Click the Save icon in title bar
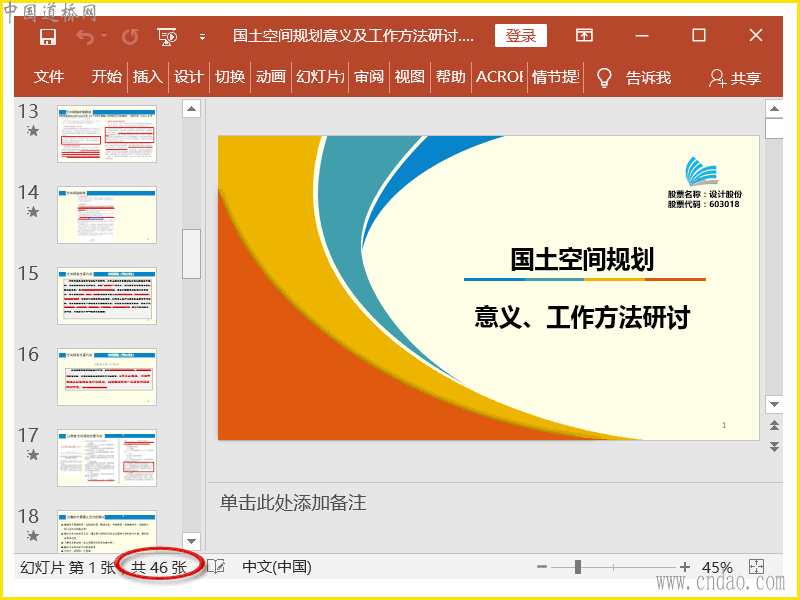 (x=48, y=36)
